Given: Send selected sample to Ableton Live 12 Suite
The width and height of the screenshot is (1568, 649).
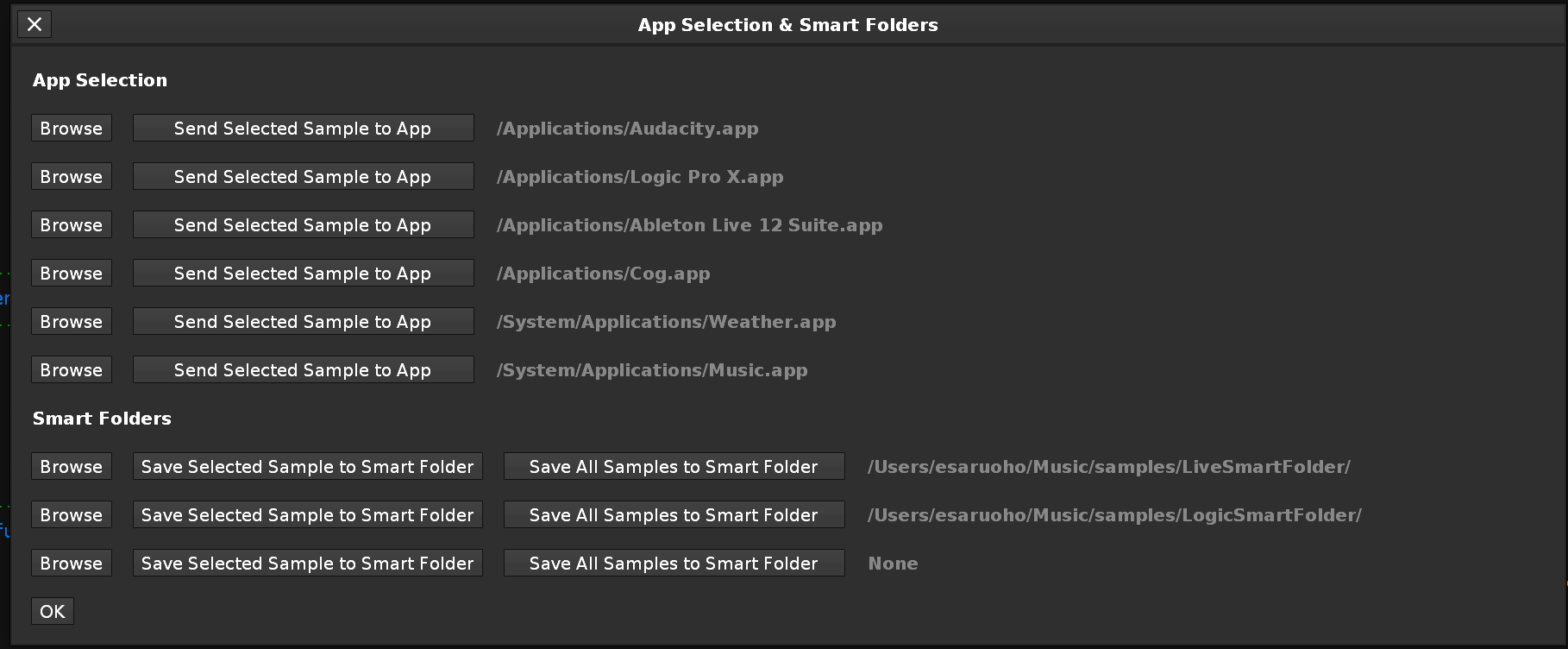Looking at the screenshot, I should pos(303,225).
